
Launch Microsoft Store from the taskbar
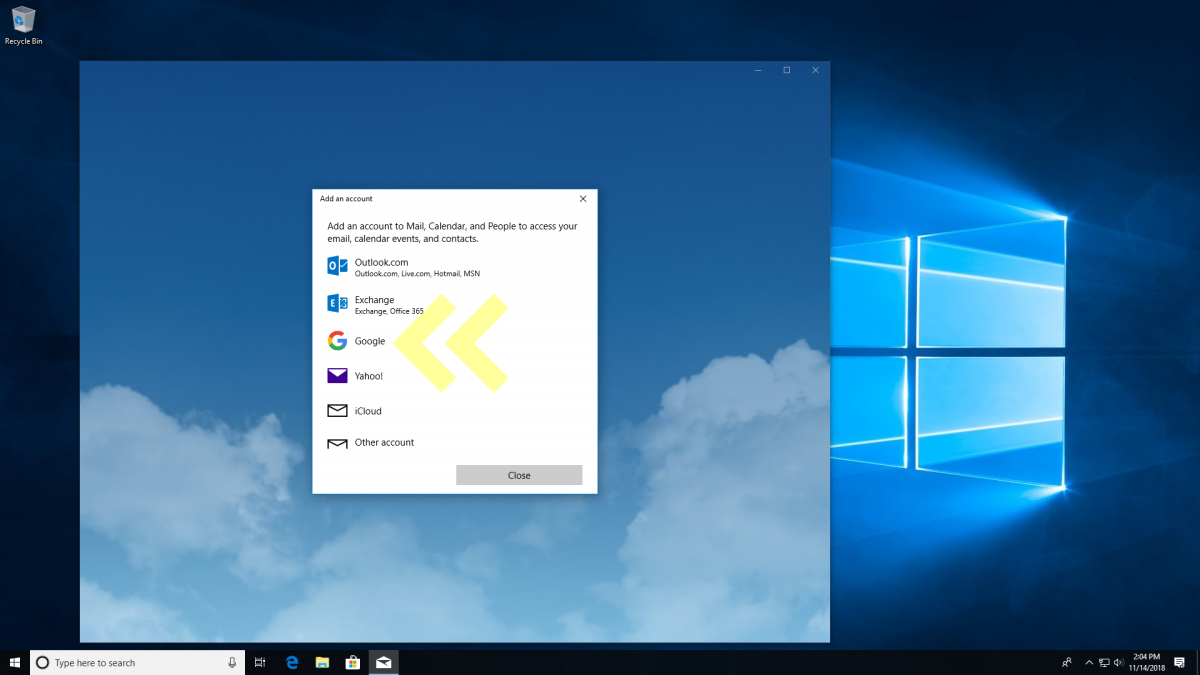click(x=352, y=662)
